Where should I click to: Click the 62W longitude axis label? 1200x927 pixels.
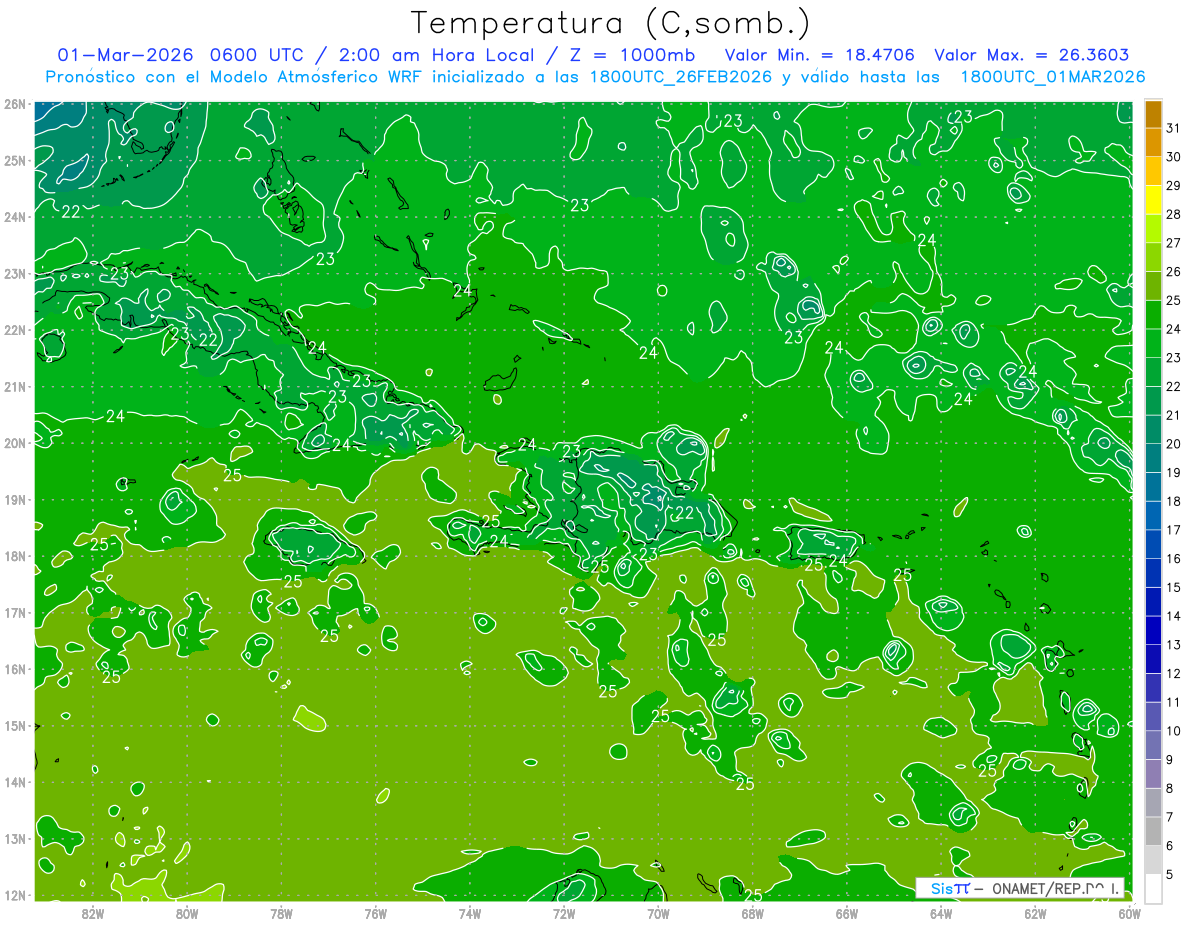(x=1035, y=913)
